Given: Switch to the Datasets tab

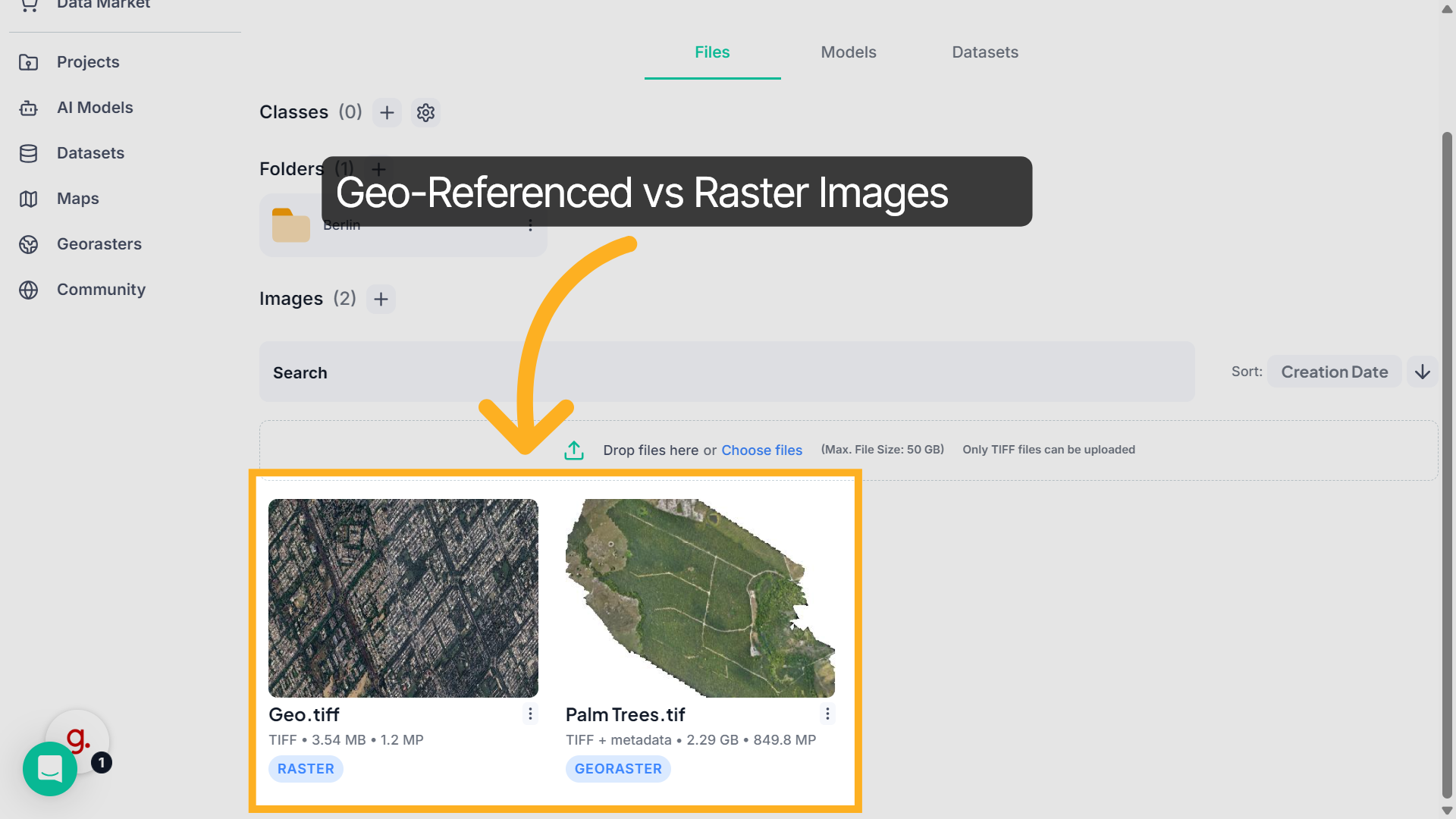Looking at the screenshot, I should [x=985, y=52].
